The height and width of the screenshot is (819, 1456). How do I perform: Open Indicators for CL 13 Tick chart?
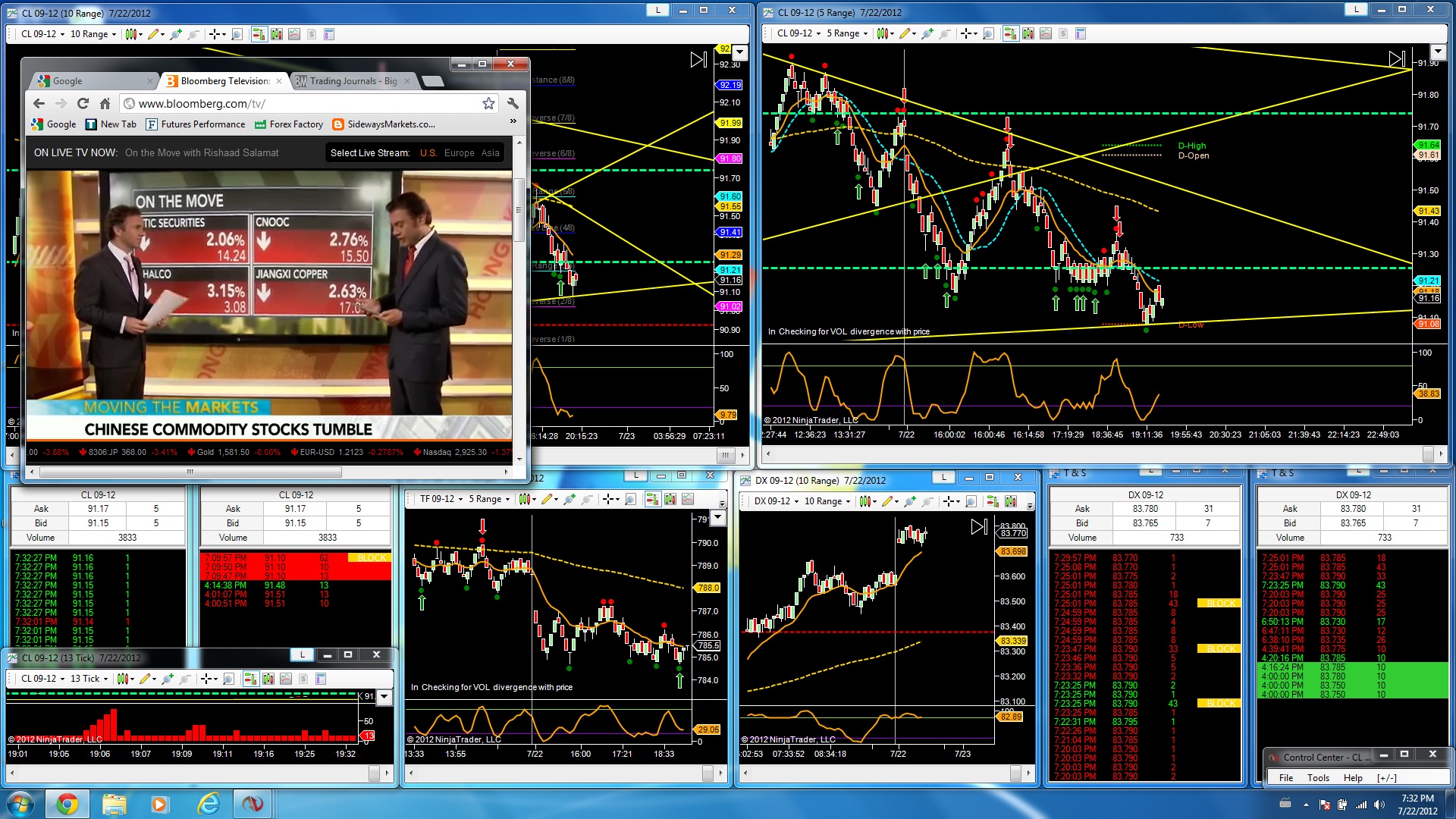(286, 679)
